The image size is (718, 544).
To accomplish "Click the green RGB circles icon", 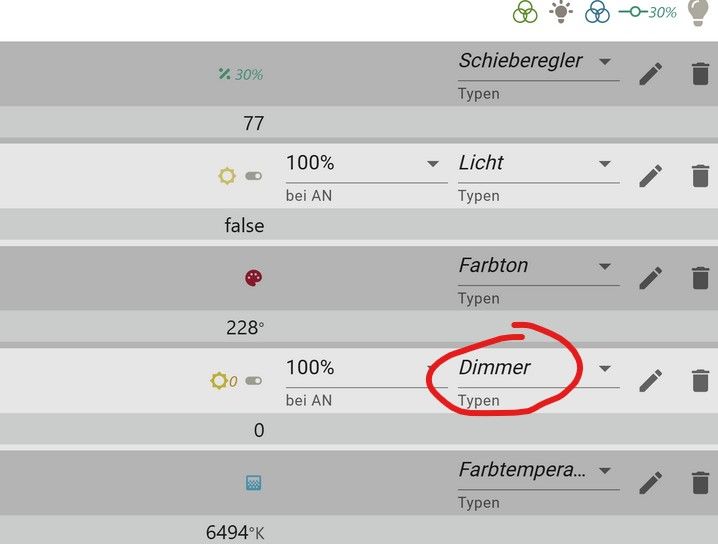I will [x=525, y=13].
